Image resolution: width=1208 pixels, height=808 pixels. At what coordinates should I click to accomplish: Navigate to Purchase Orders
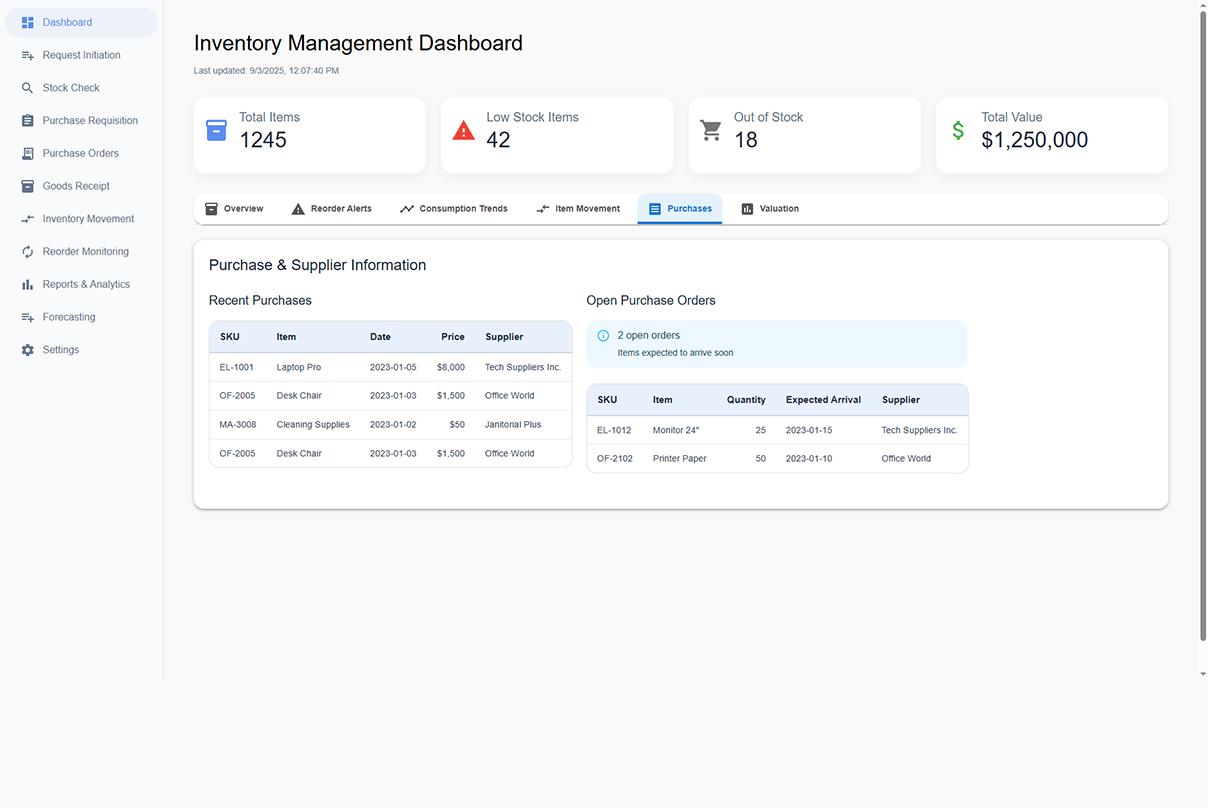click(81, 154)
